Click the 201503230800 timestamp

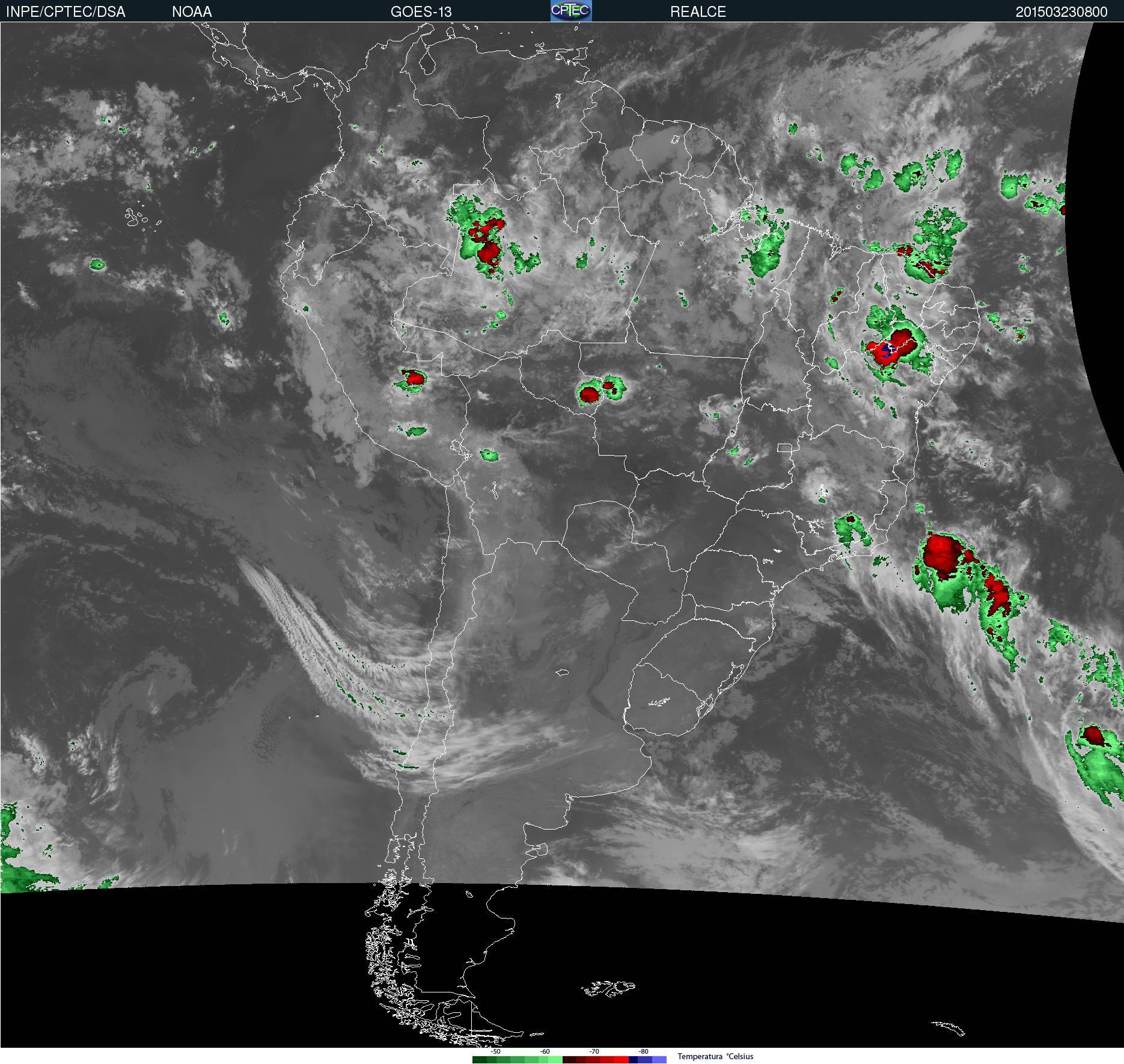pos(1061,11)
